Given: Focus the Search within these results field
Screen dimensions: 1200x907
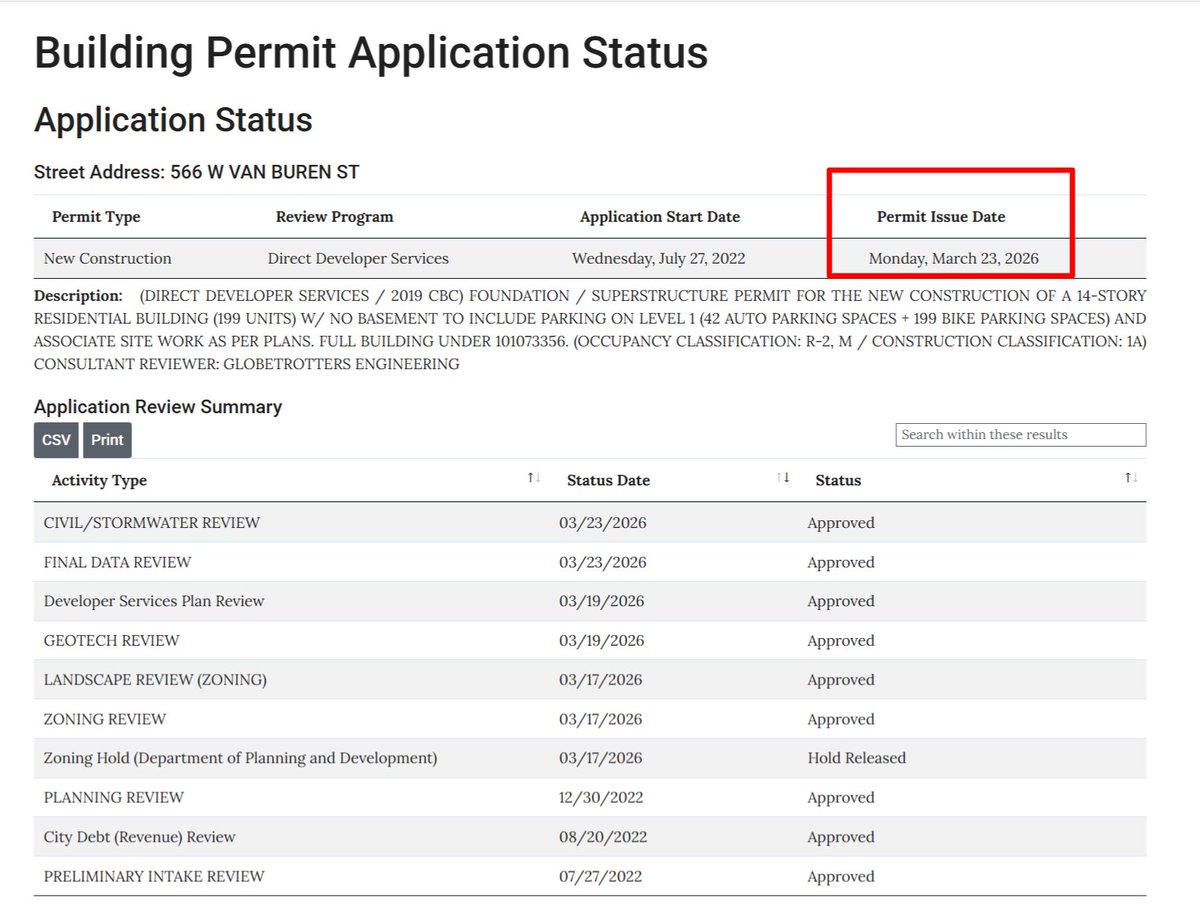Looking at the screenshot, I should (x=1021, y=435).
